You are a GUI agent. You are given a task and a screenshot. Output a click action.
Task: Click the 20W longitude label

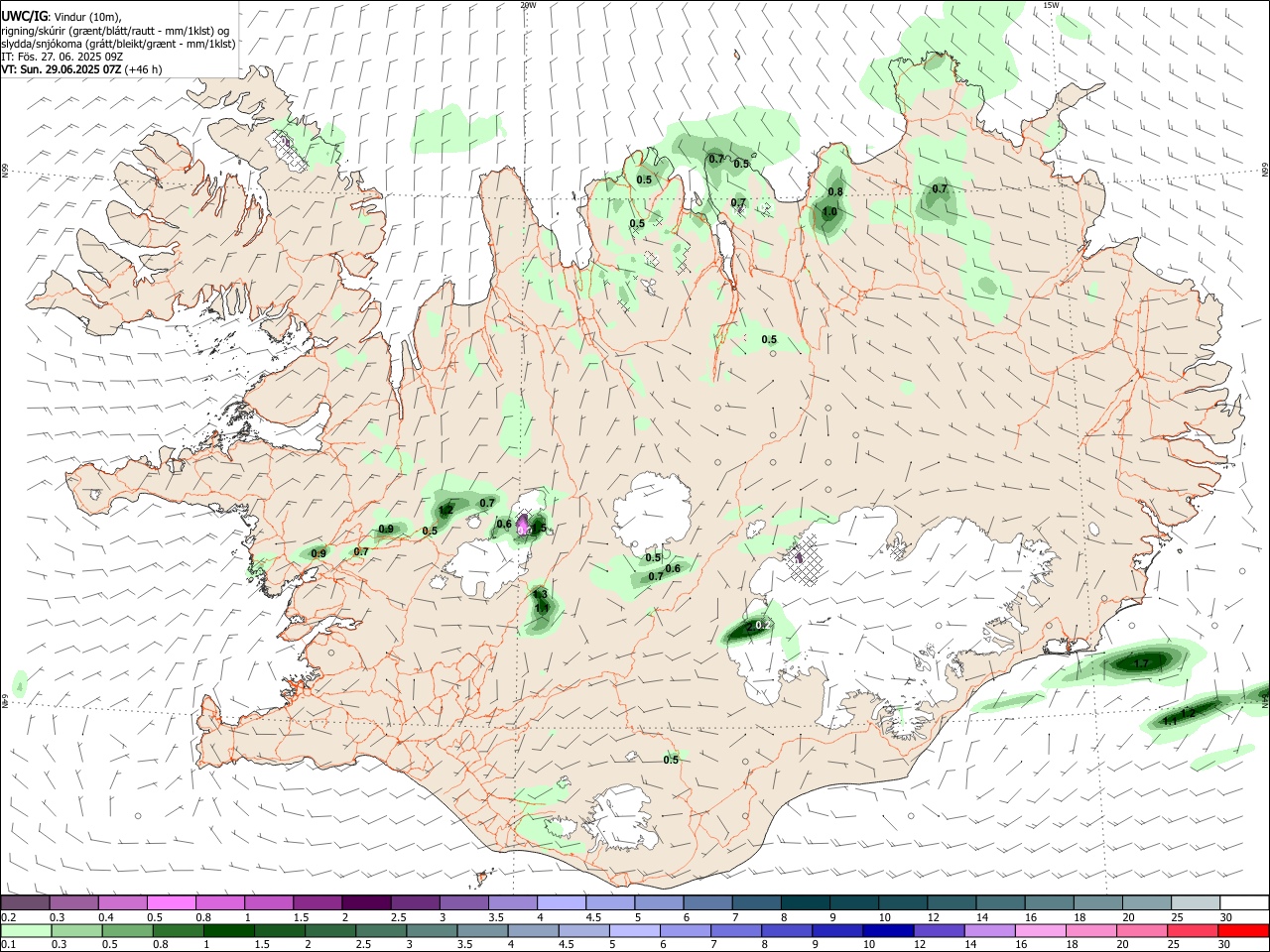[x=528, y=5]
